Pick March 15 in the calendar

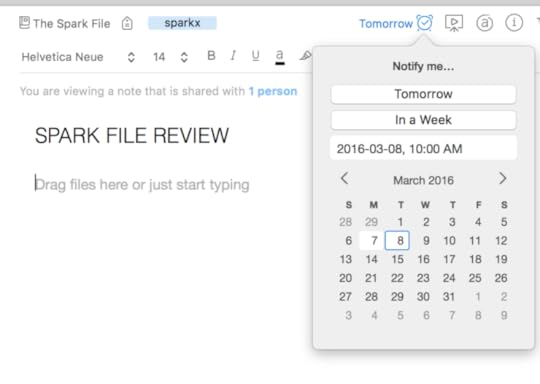tap(397, 259)
